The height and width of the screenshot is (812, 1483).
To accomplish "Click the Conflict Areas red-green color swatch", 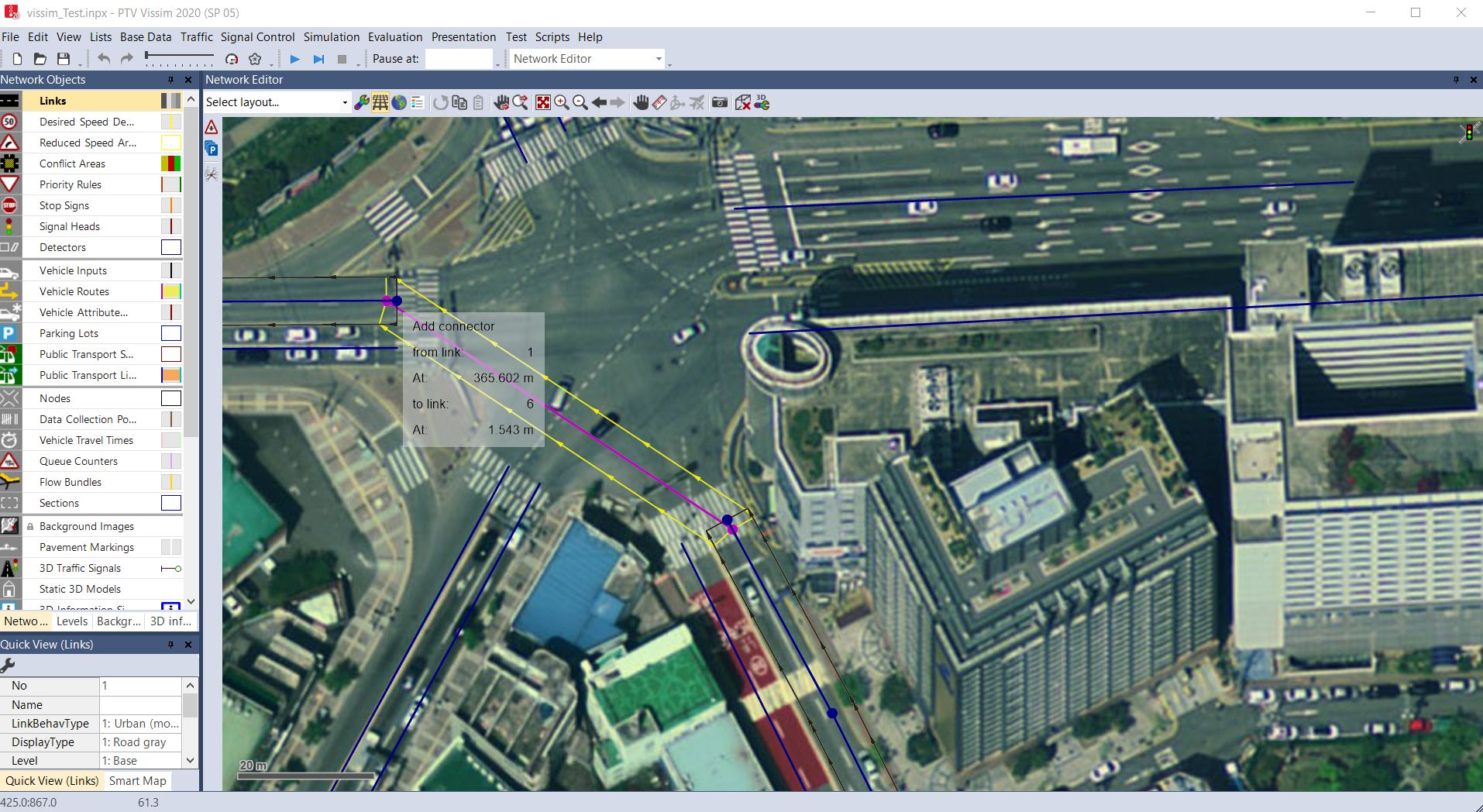I will 170,163.
